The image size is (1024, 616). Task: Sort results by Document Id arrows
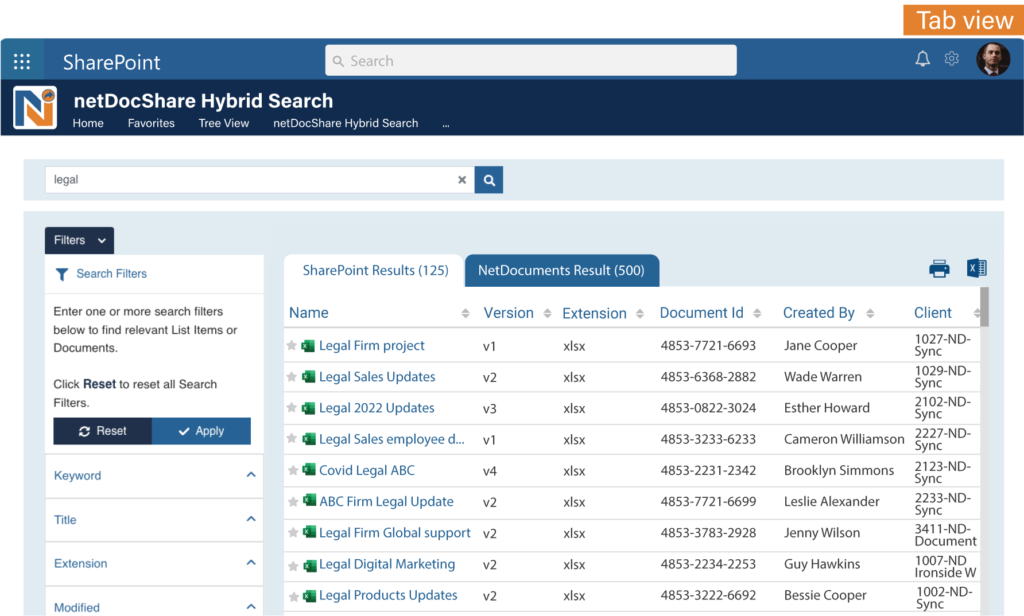click(x=757, y=314)
